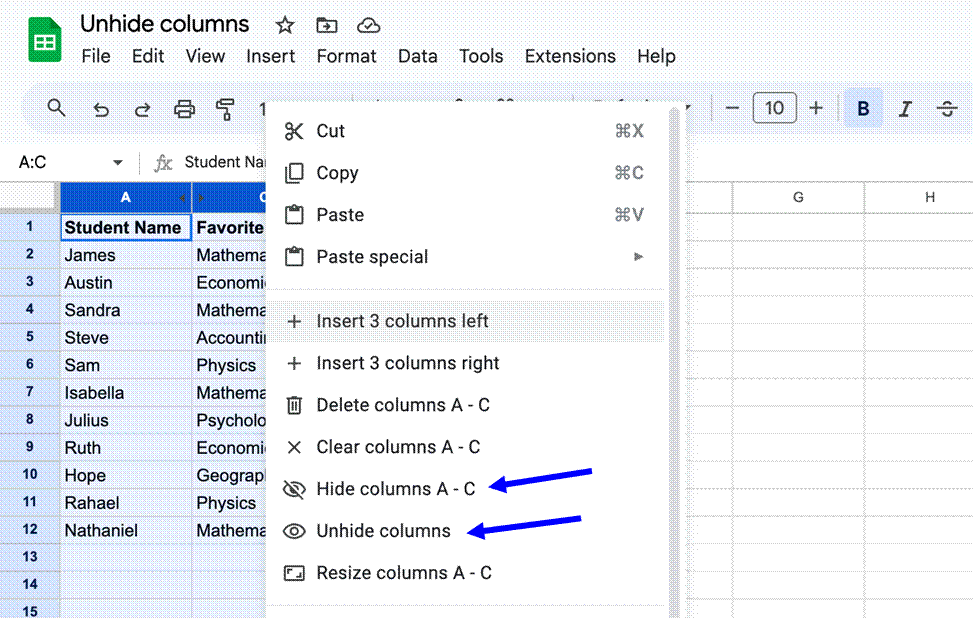Viewport: 977px width, 619px height.
Task: Print the spreadsheet
Action: [184, 108]
